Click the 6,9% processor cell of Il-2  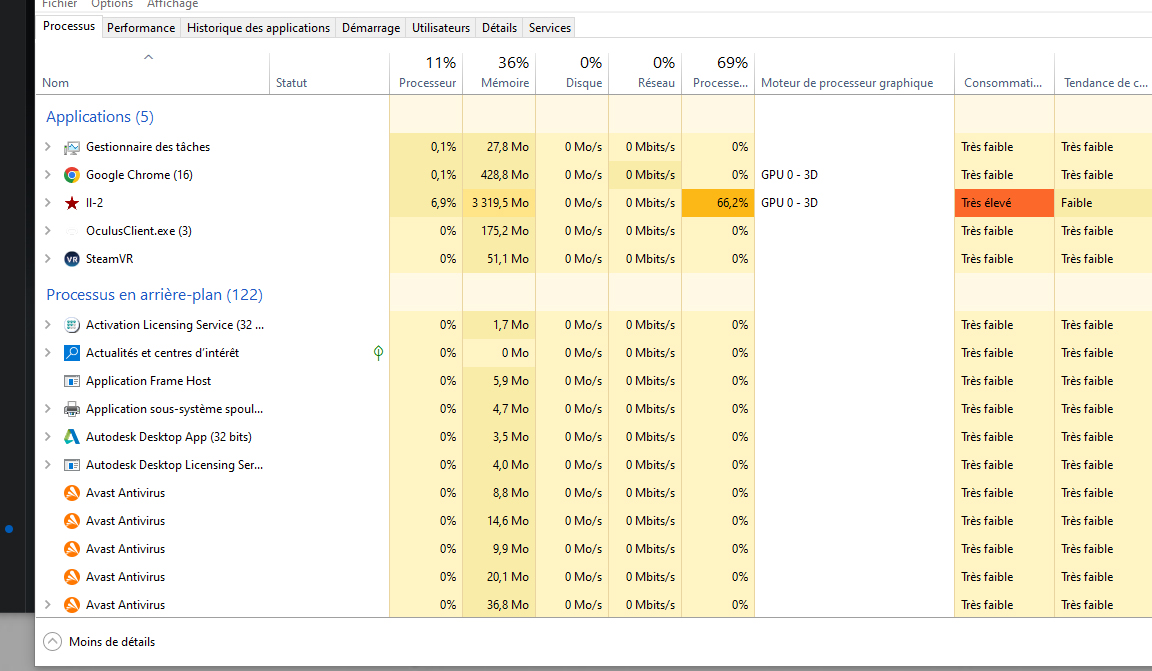coord(426,203)
